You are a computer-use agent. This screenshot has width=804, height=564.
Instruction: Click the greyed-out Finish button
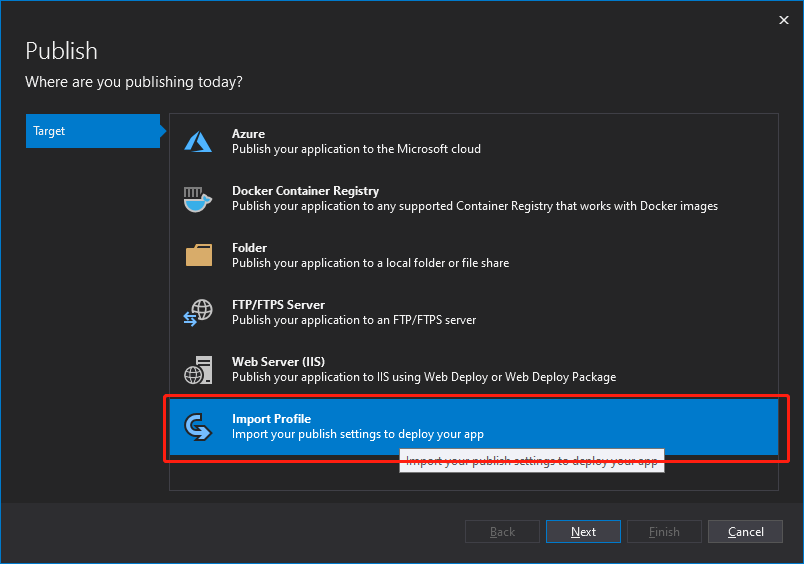664,532
